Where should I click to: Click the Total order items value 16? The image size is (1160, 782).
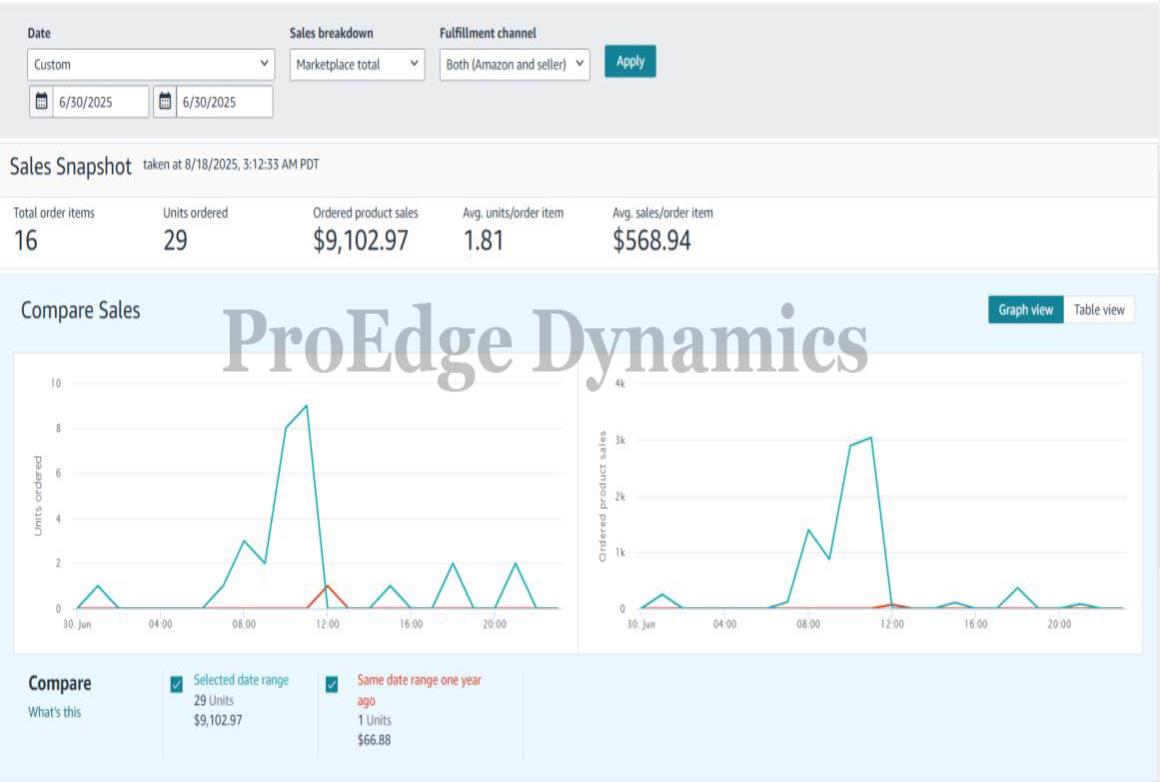(x=26, y=240)
